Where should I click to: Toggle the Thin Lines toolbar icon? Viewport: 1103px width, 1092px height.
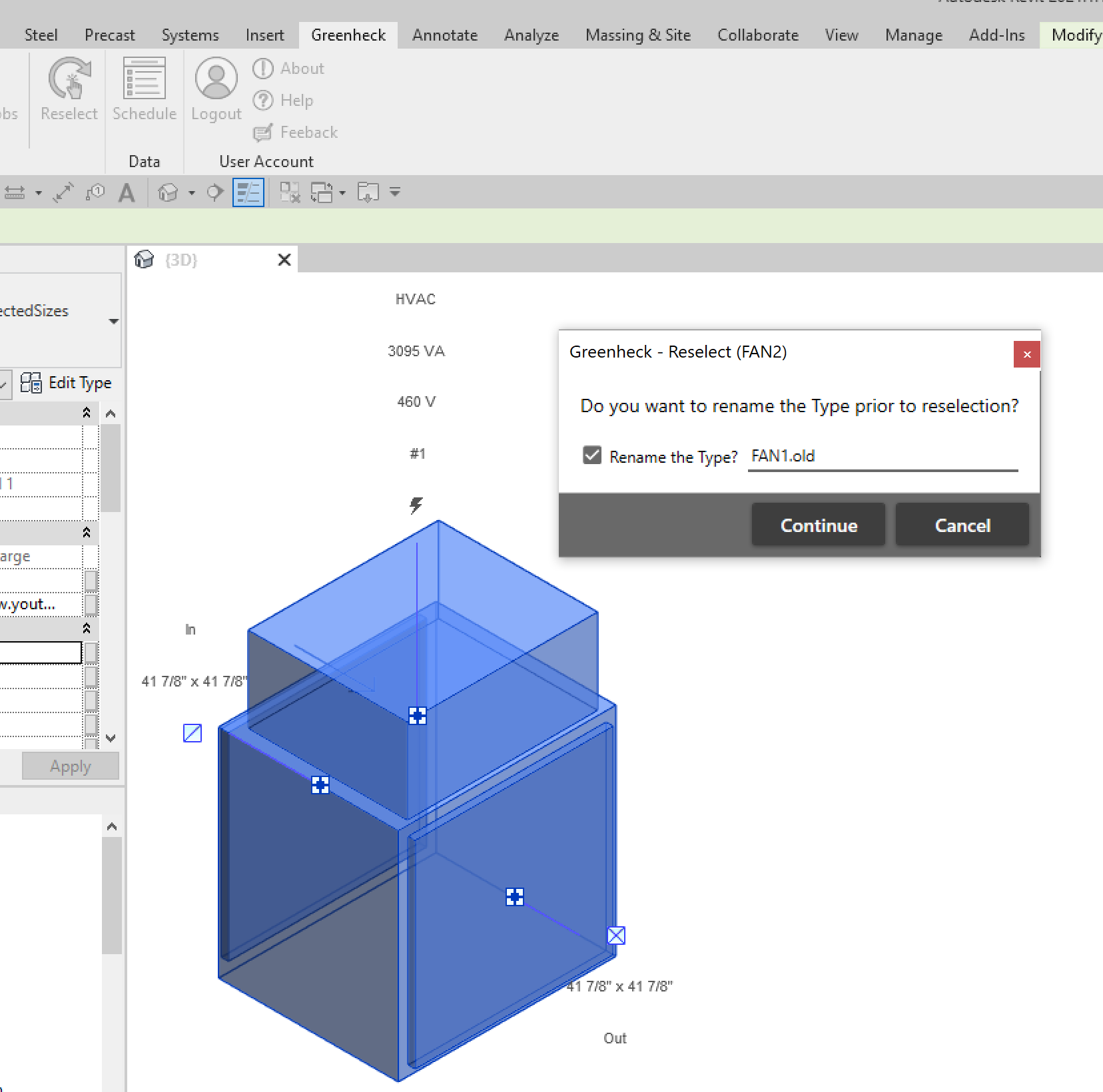tap(248, 193)
